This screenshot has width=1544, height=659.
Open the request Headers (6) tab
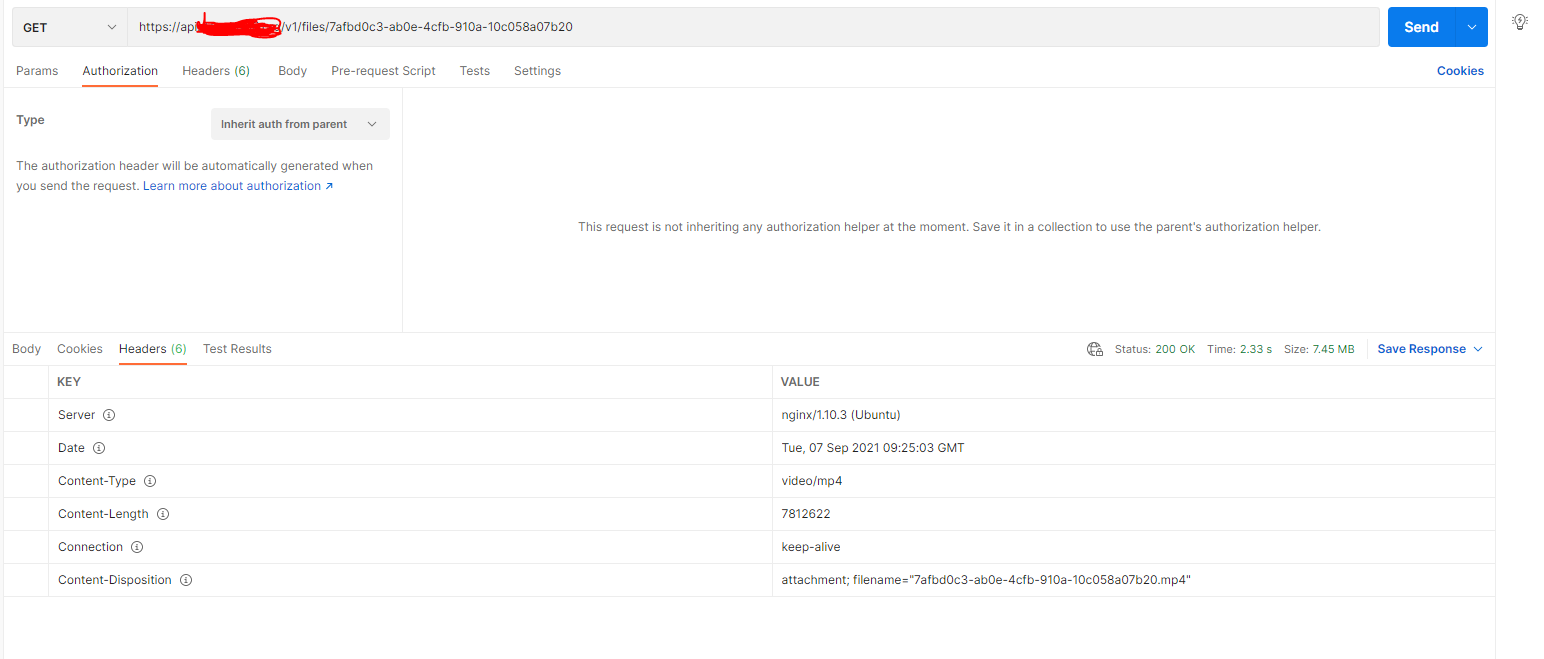(x=216, y=71)
